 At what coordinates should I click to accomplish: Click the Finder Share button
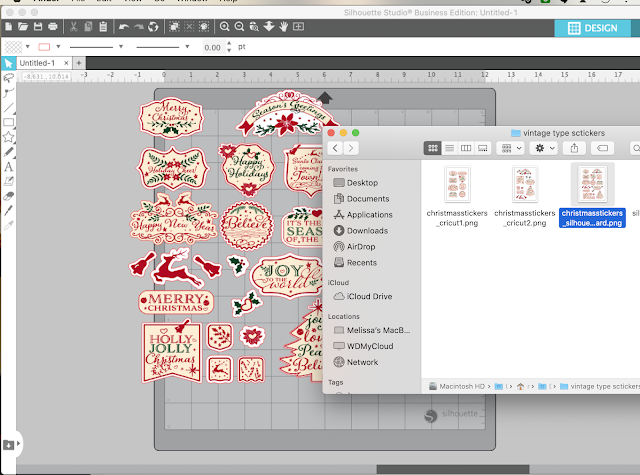(x=574, y=148)
